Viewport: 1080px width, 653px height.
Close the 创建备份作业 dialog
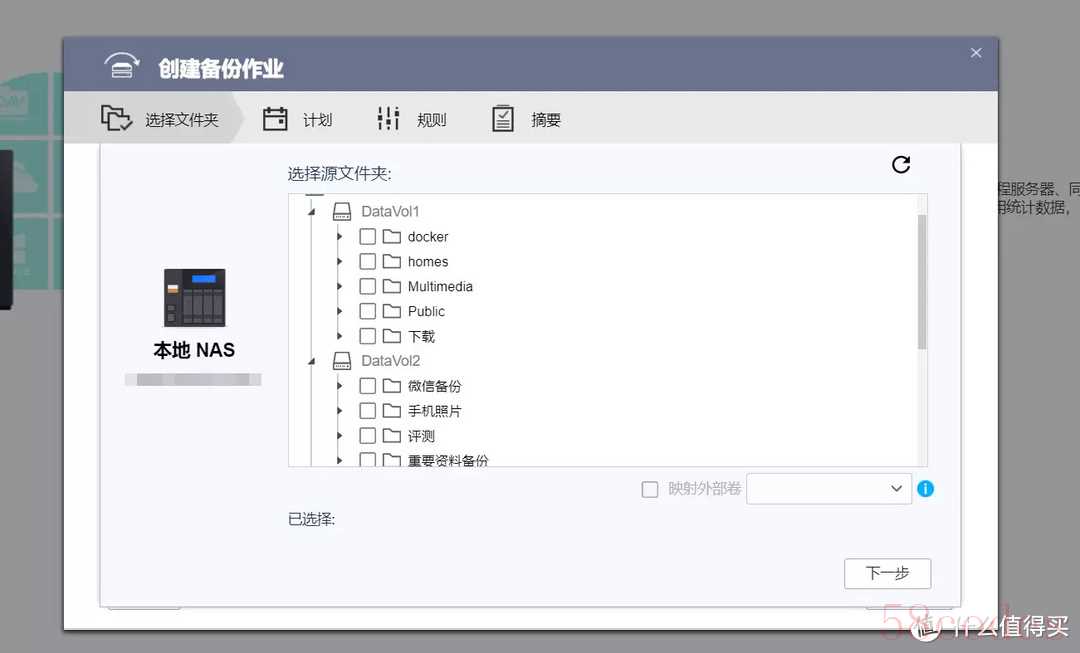point(976,53)
